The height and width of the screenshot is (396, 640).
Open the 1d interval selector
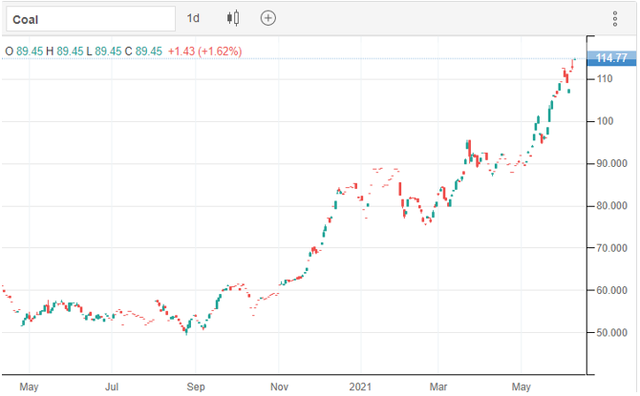pyautogui.click(x=193, y=18)
